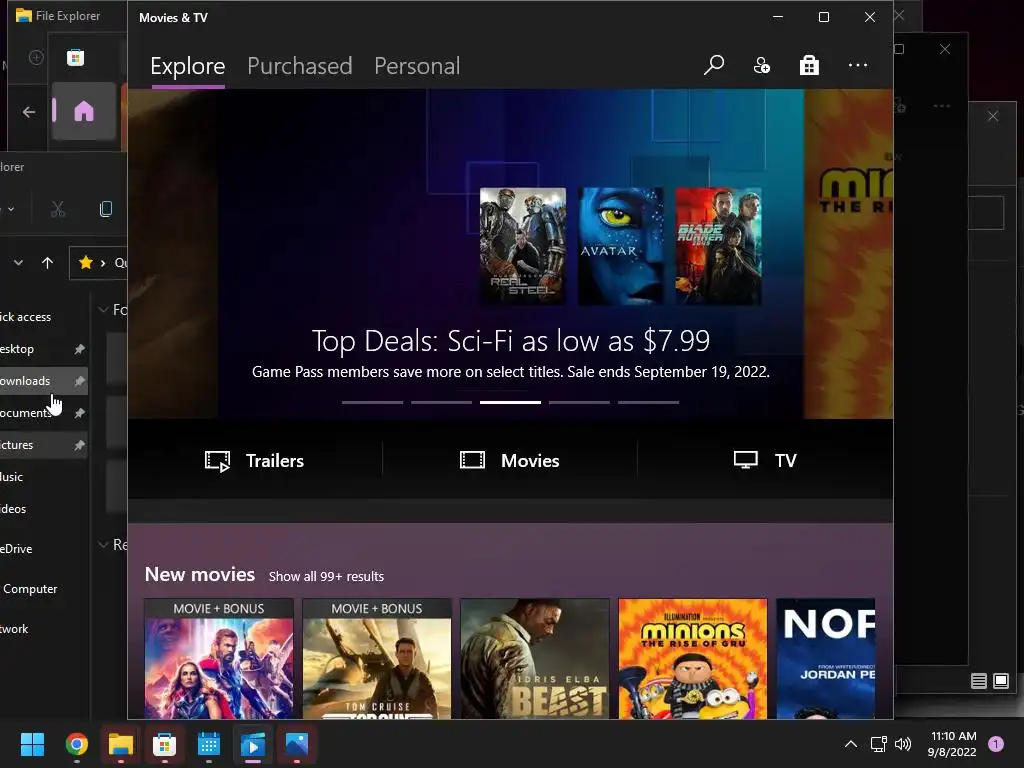Screen dimensions: 1024x768
Task: Click the account sign-in icon
Action: point(761,65)
